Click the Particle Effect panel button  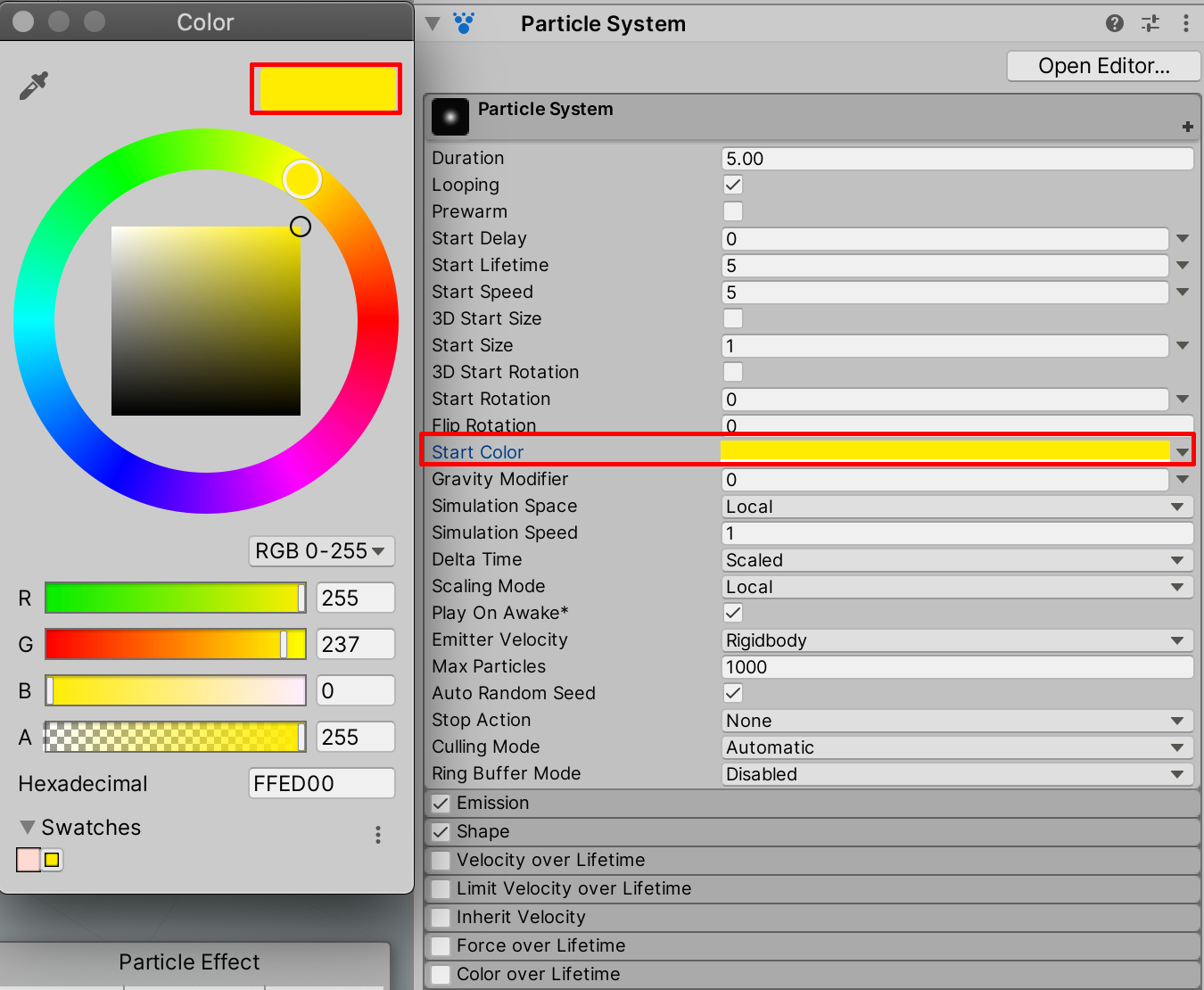tap(189, 961)
